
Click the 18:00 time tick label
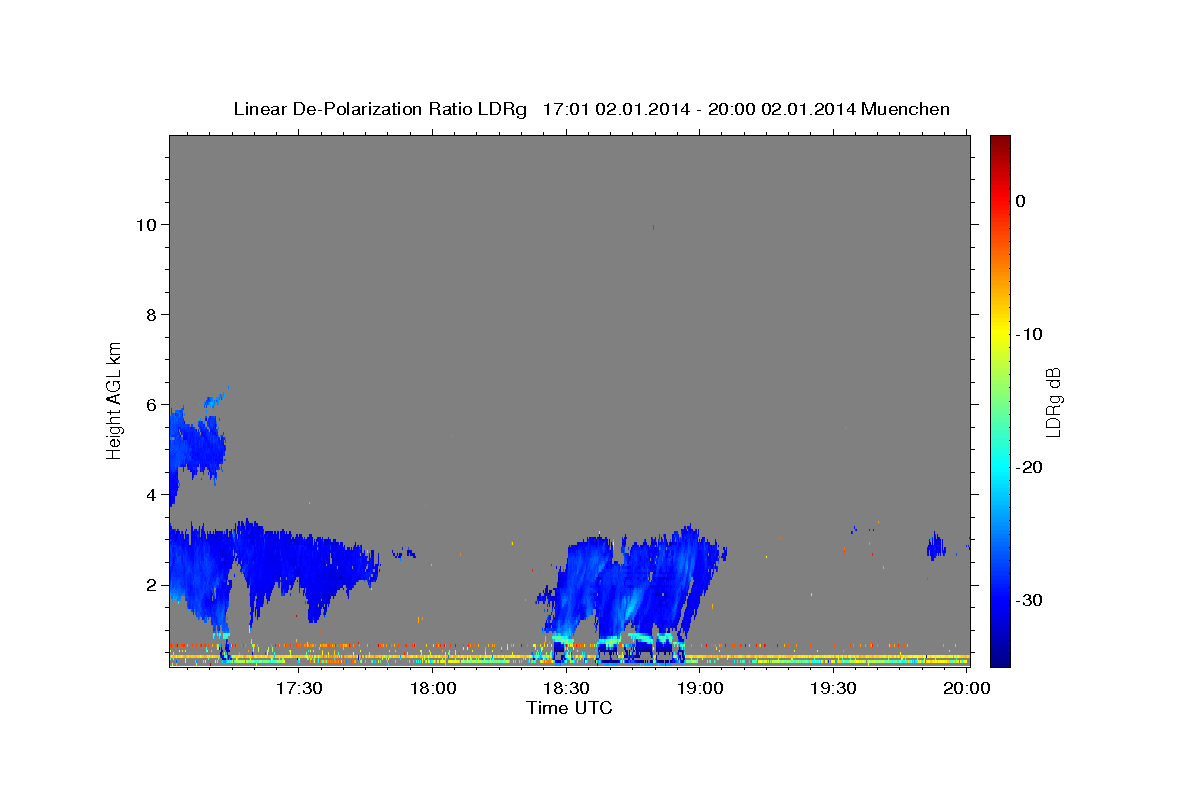pos(435,689)
